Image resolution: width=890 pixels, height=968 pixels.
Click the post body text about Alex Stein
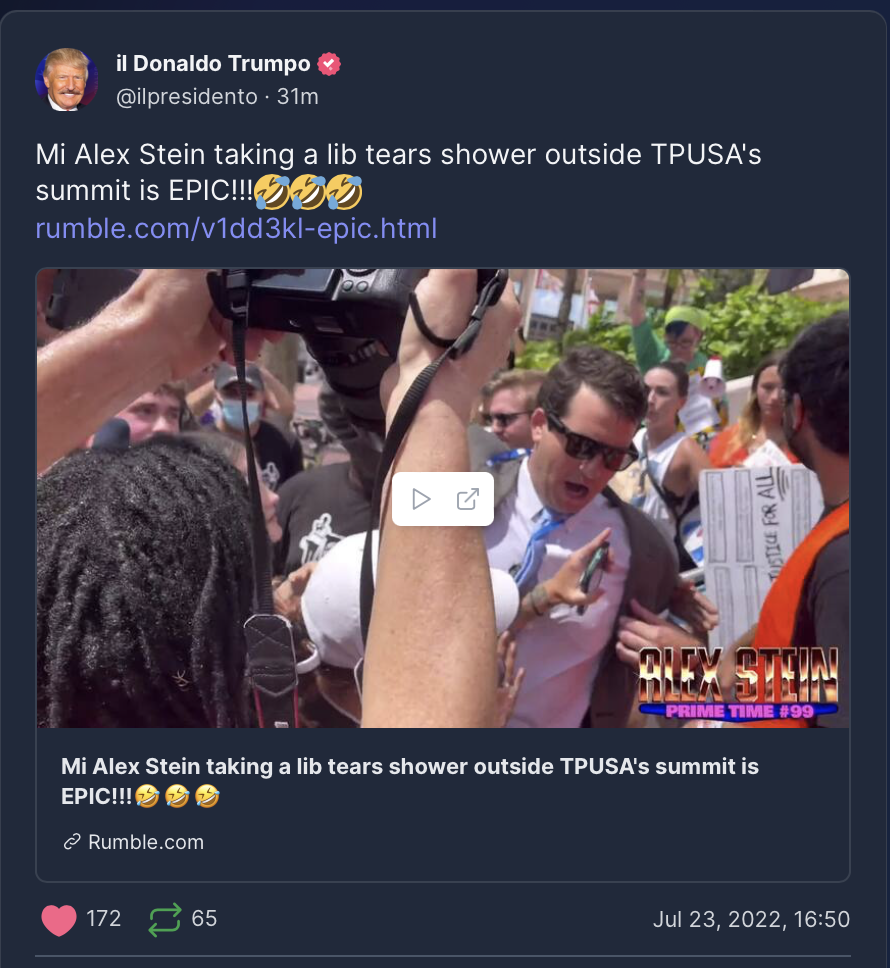click(x=399, y=173)
